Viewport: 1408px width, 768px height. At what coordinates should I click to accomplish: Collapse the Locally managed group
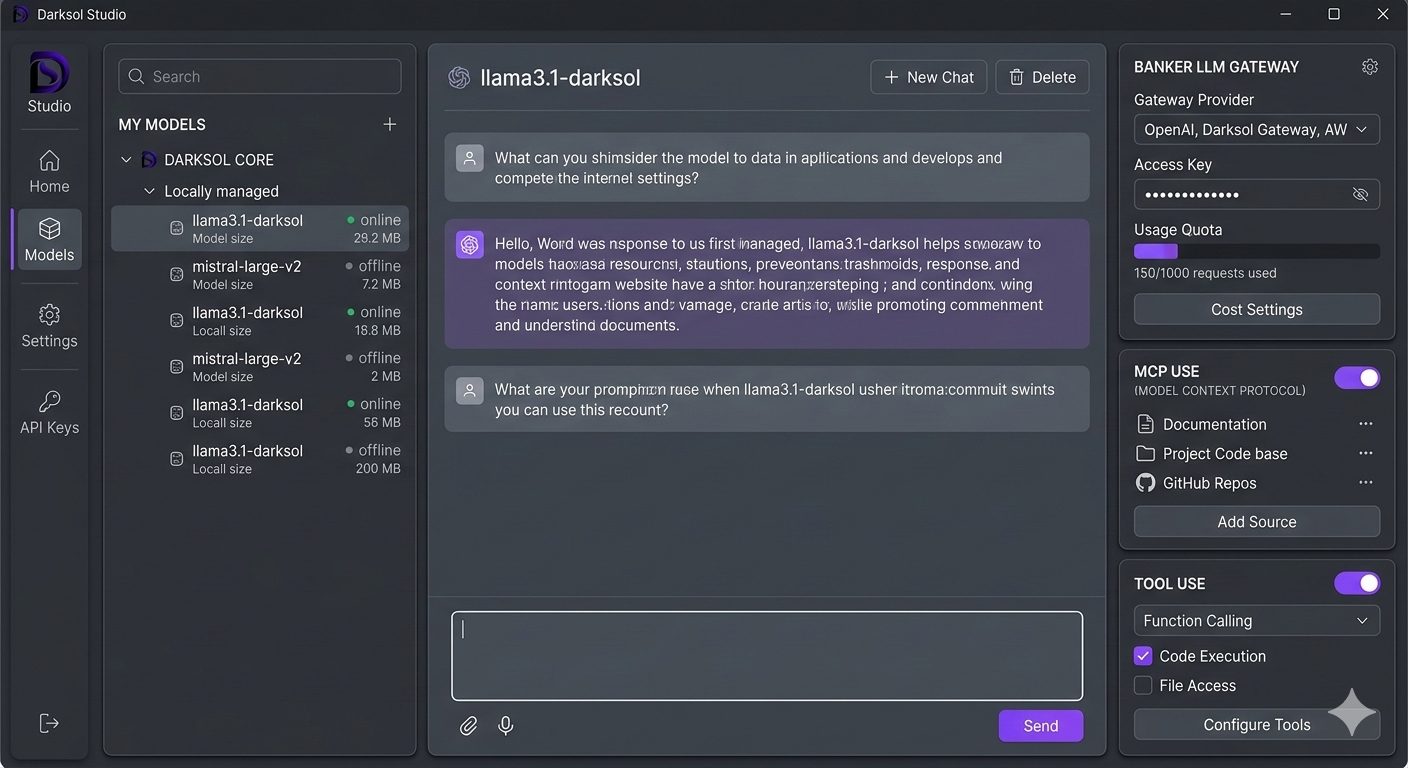149,191
